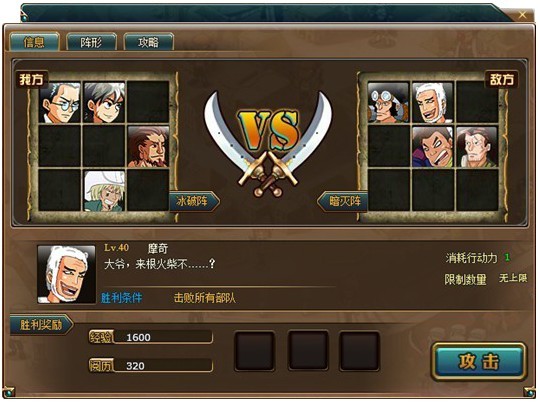Select my team's glasses gray-haired hero portrait
Viewport: 540px width, 403px height.
[60, 103]
